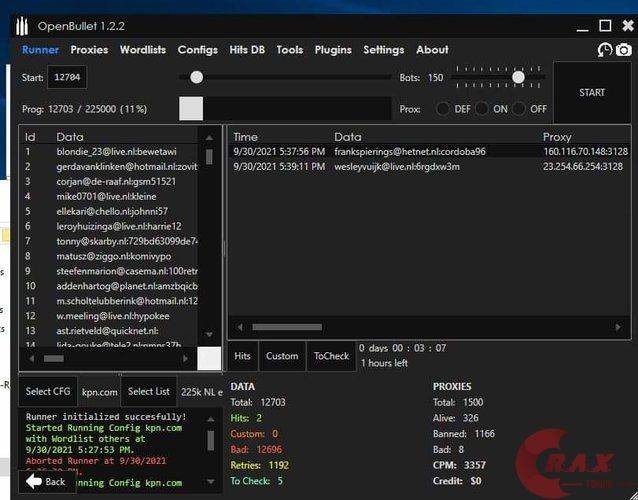Screen dimensions: 638x500
Task: Click the wordlist data horizontal scrollbar thumb
Action: tap(54, 358)
